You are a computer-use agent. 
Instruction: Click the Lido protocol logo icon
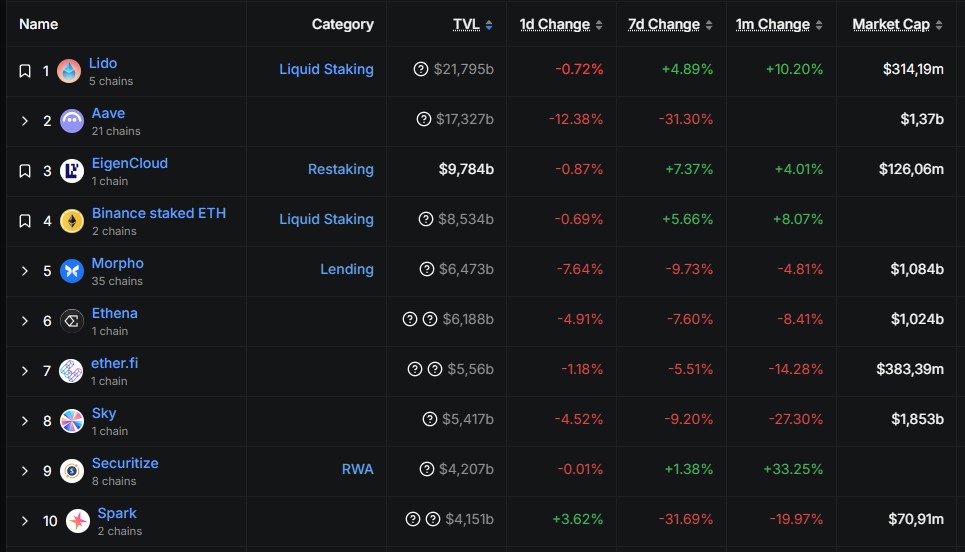coord(69,71)
